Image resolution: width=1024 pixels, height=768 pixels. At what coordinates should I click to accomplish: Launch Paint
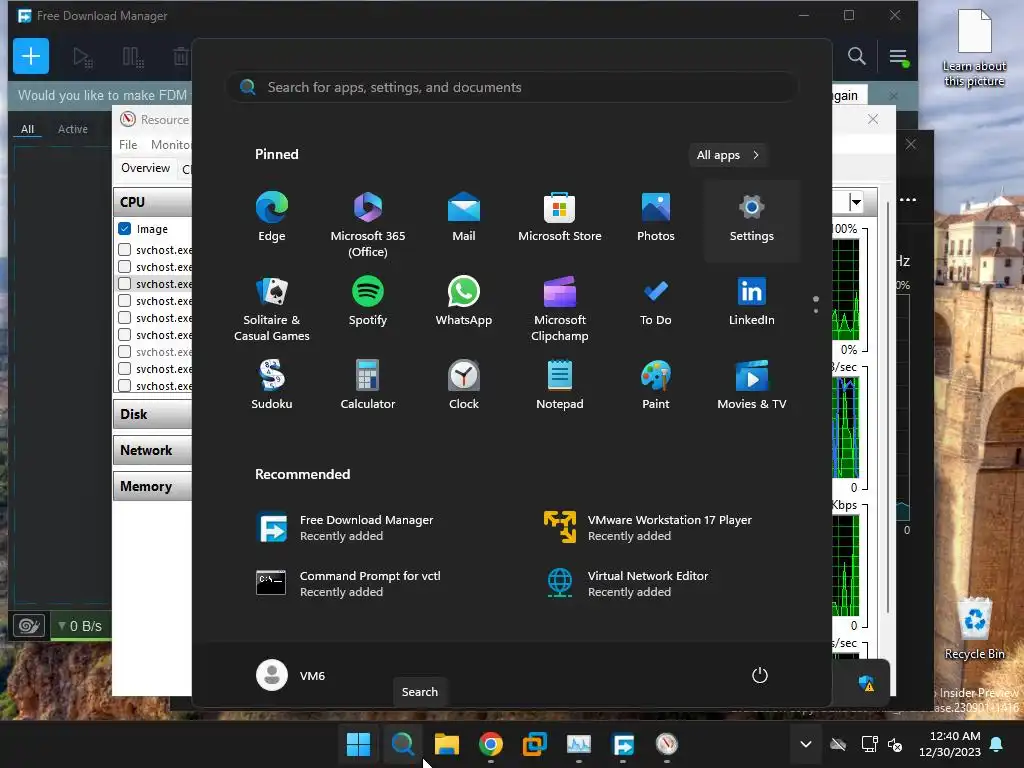click(x=656, y=385)
